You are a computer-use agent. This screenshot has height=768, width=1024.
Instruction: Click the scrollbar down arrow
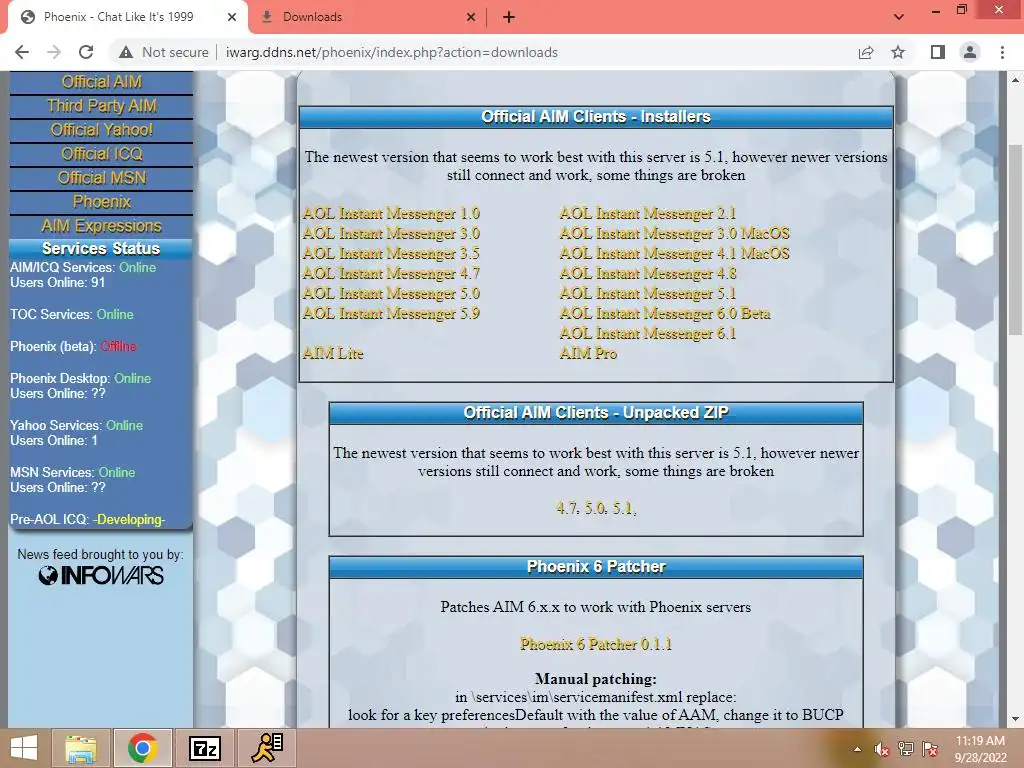(1015, 720)
